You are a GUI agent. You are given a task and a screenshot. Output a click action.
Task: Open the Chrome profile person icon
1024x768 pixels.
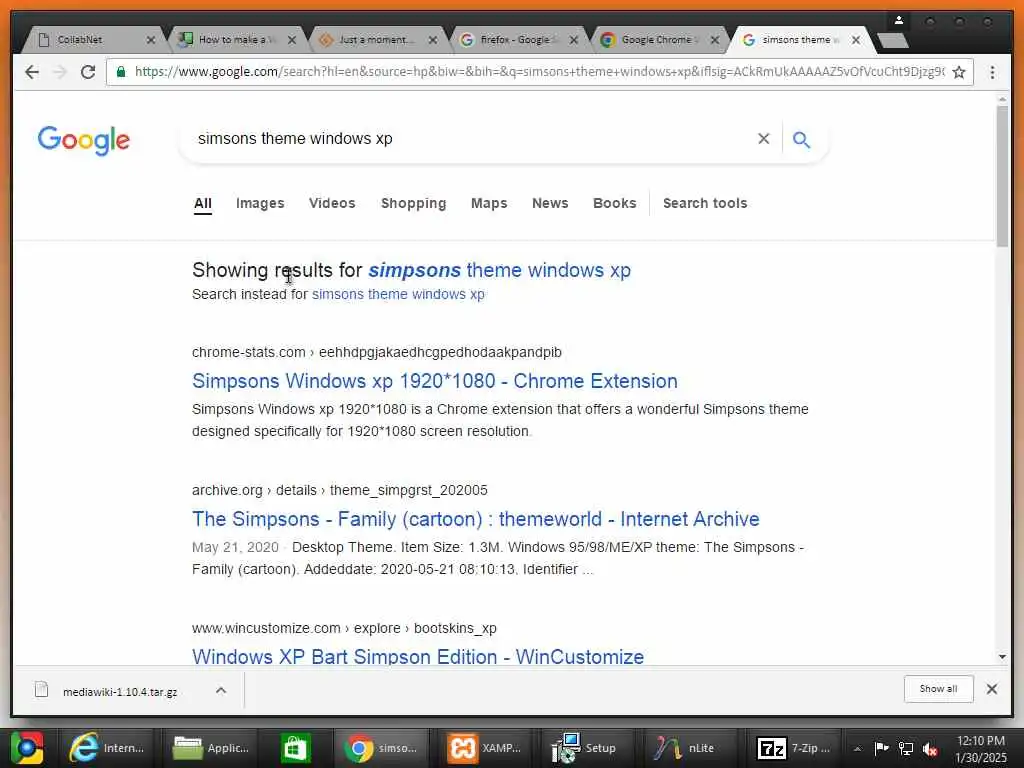click(x=899, y=21)
